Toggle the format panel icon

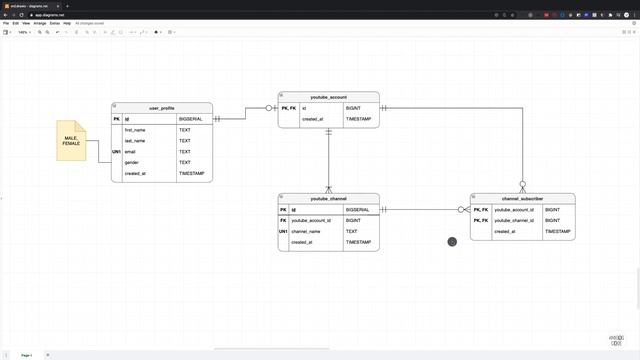coord(629,32)
